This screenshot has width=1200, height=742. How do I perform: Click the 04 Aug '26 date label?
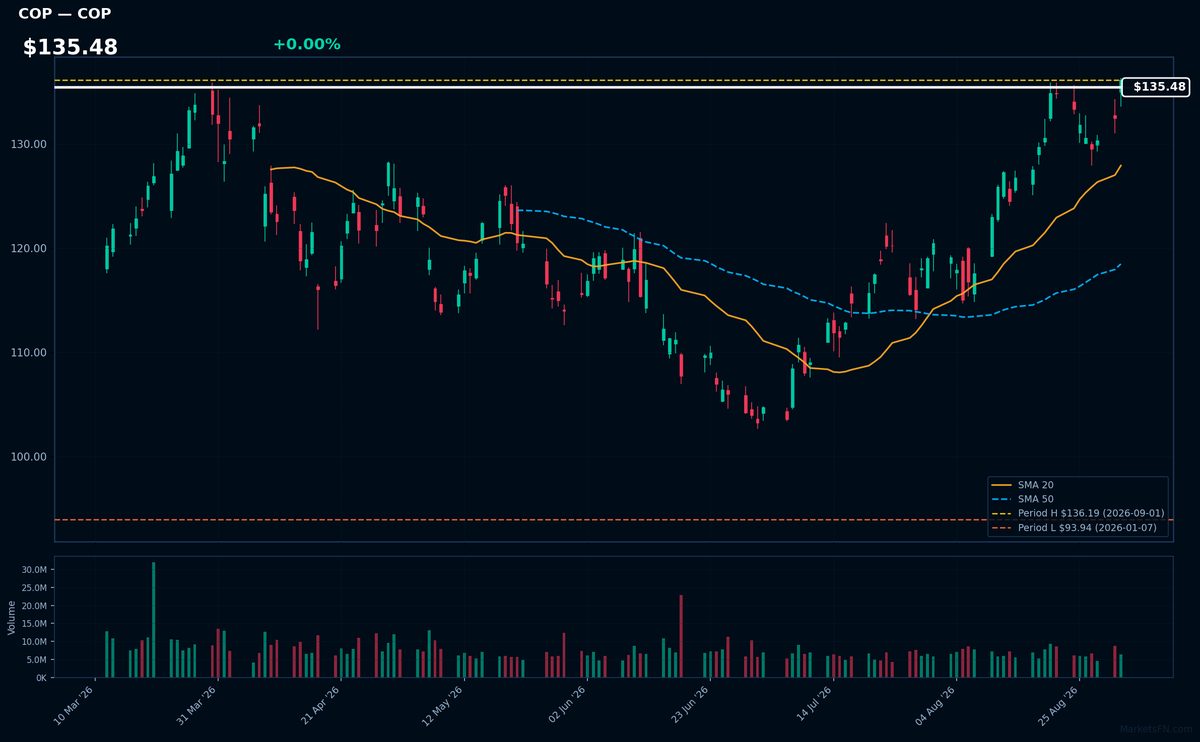(x=935, y=706)
